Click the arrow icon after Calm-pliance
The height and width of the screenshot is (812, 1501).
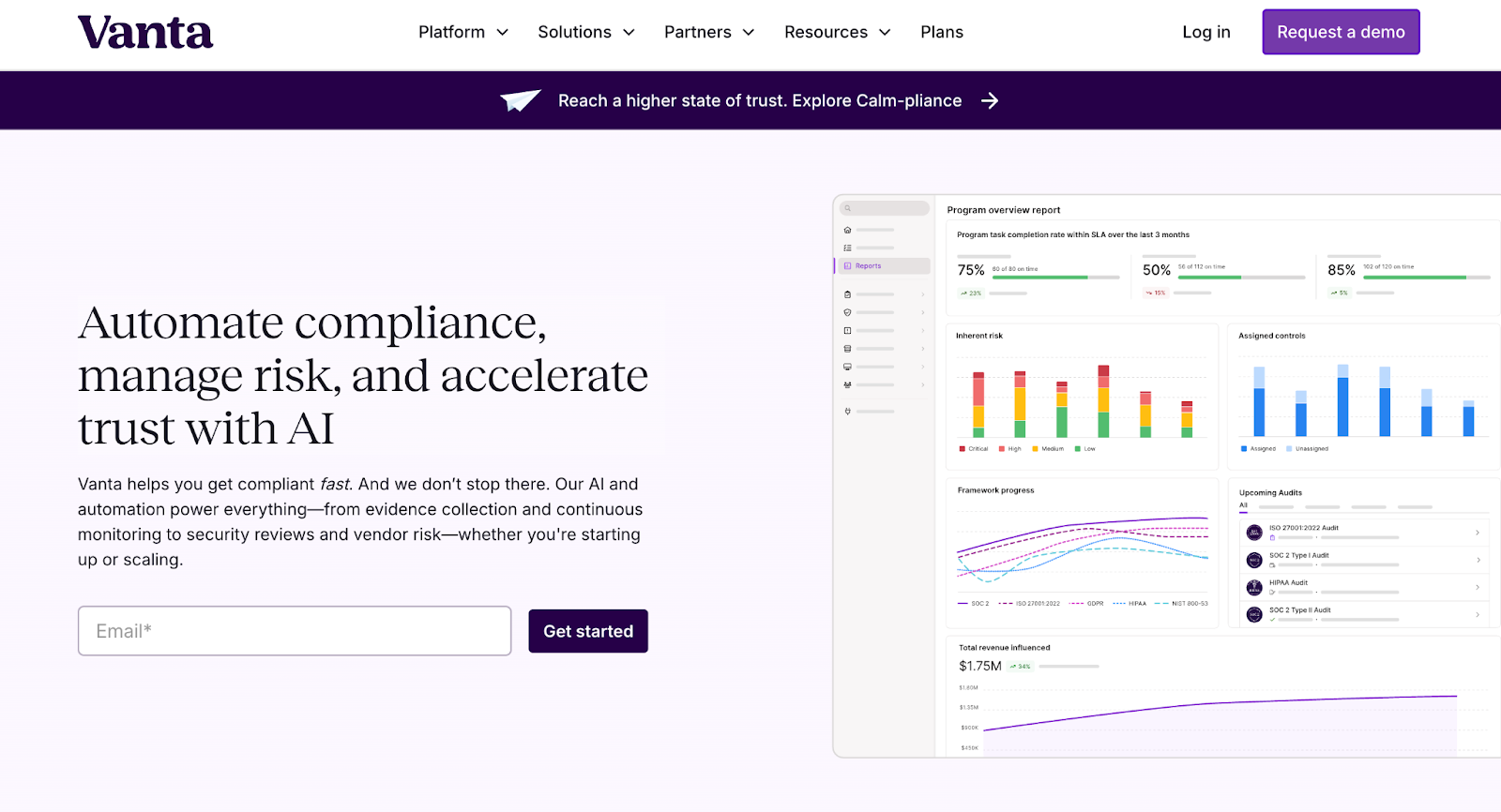[x=990, y=100]
